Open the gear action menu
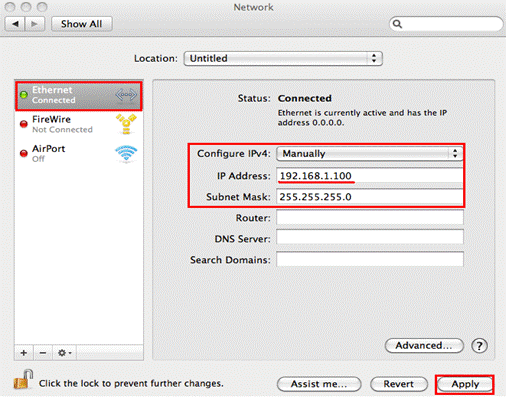The height and width of the screenshot is (397, 506). [x=64, y=353]
